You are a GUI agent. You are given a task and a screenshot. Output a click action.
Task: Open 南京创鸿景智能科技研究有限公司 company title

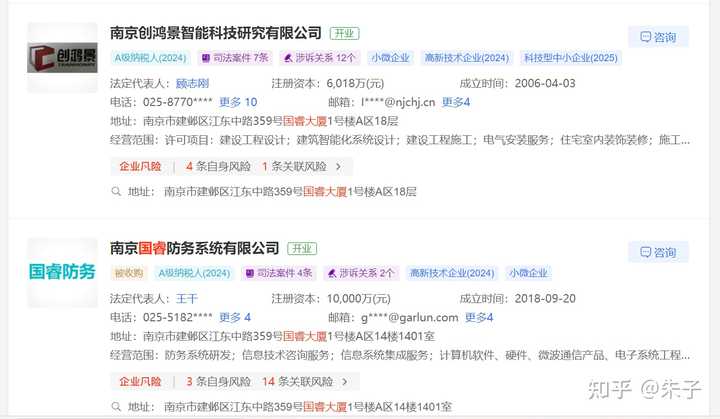click(215, 33)
